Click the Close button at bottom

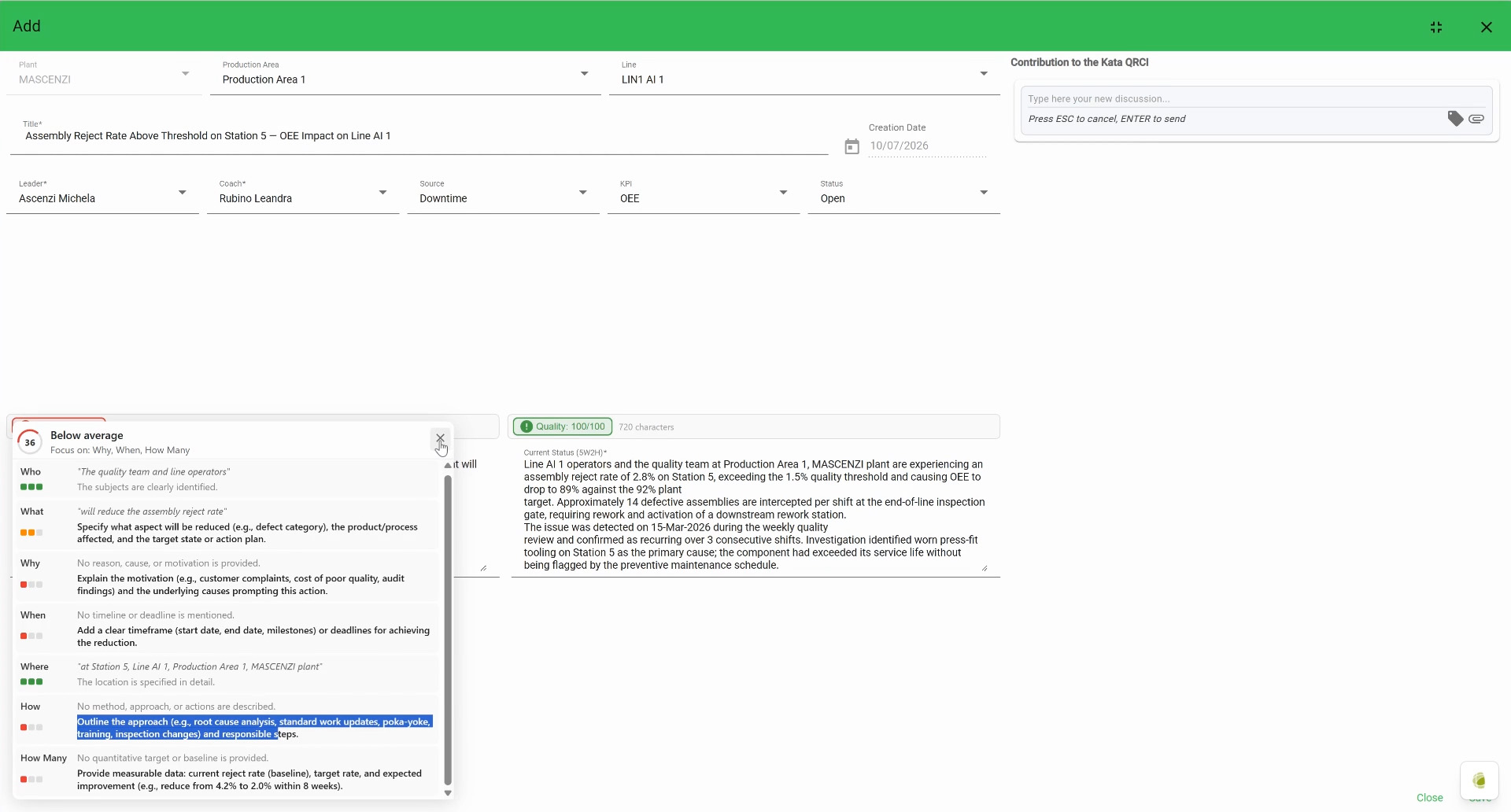[1430, 798]
